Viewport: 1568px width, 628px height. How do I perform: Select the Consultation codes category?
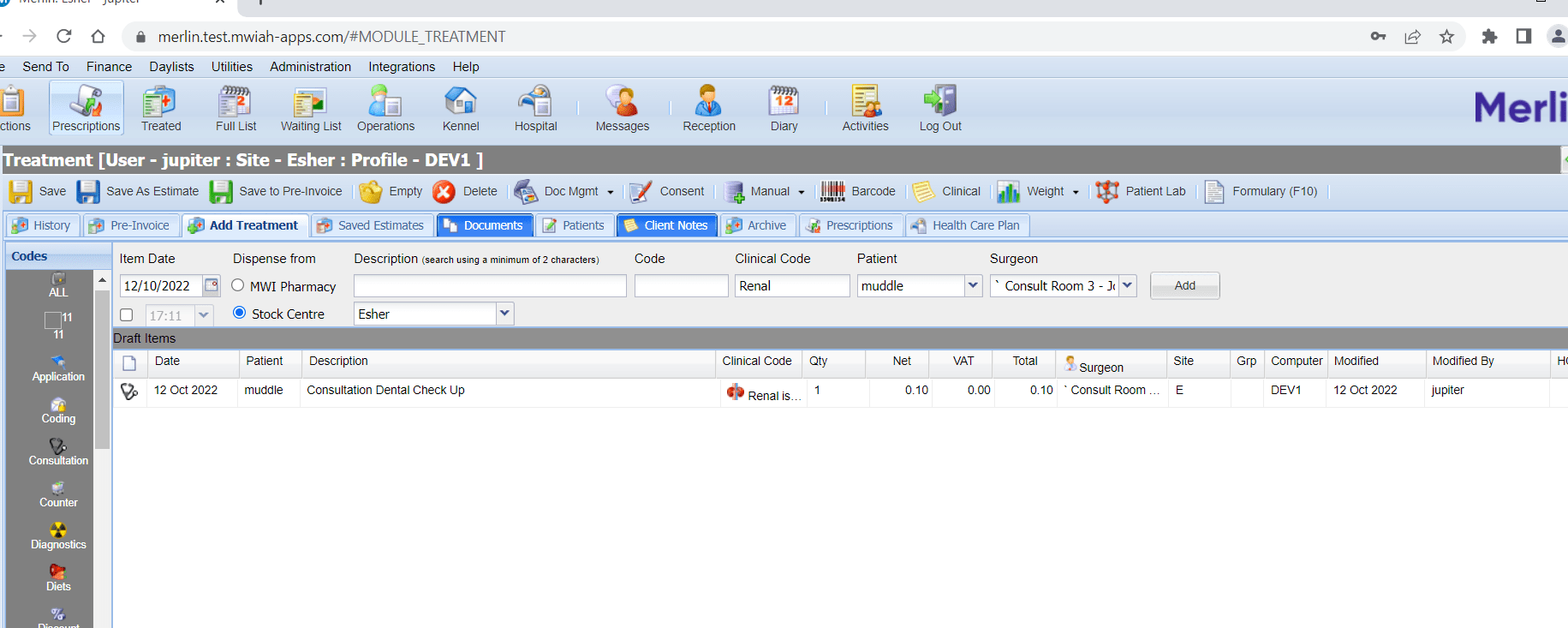coord(58,452)
